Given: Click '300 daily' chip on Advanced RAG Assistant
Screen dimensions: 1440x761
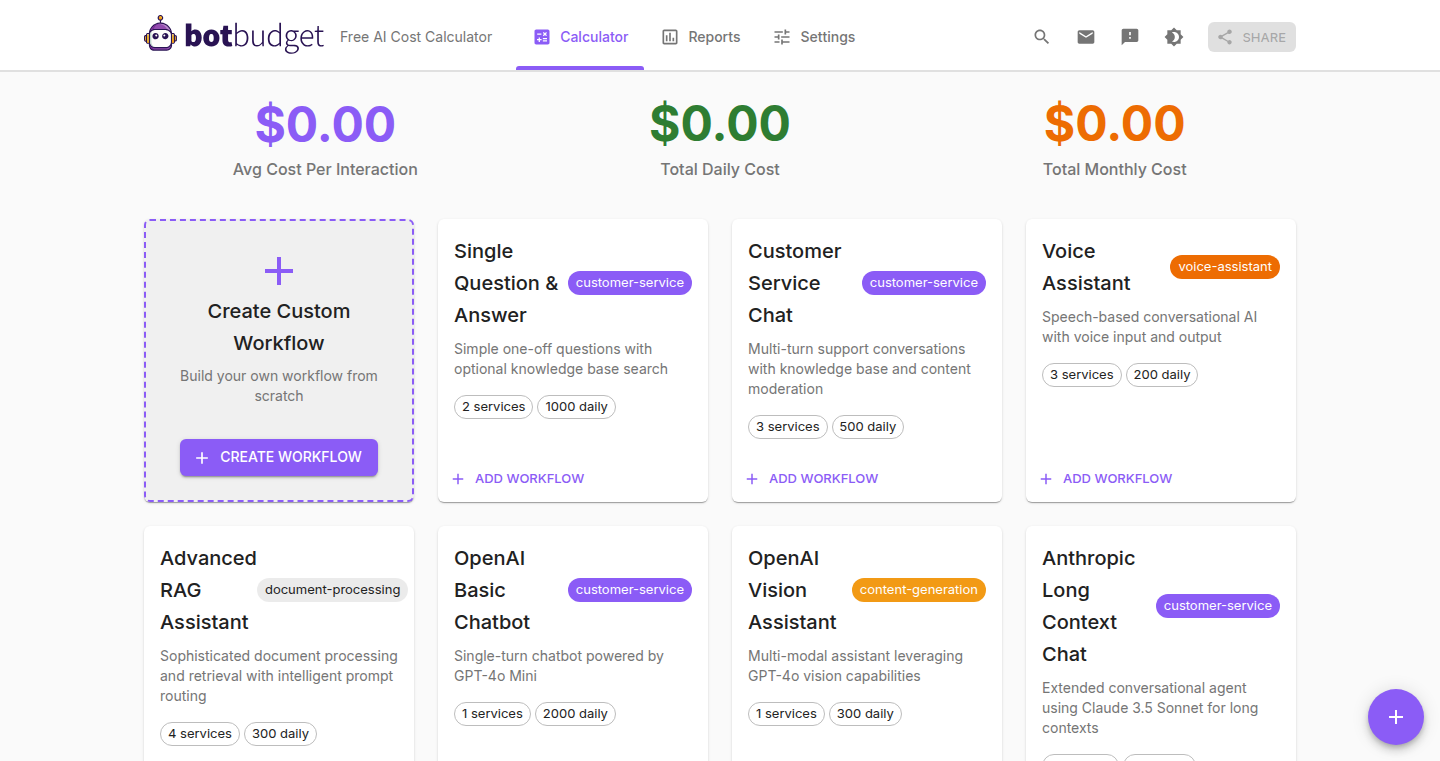Looking at the screenshot, I should coord(280,734).
